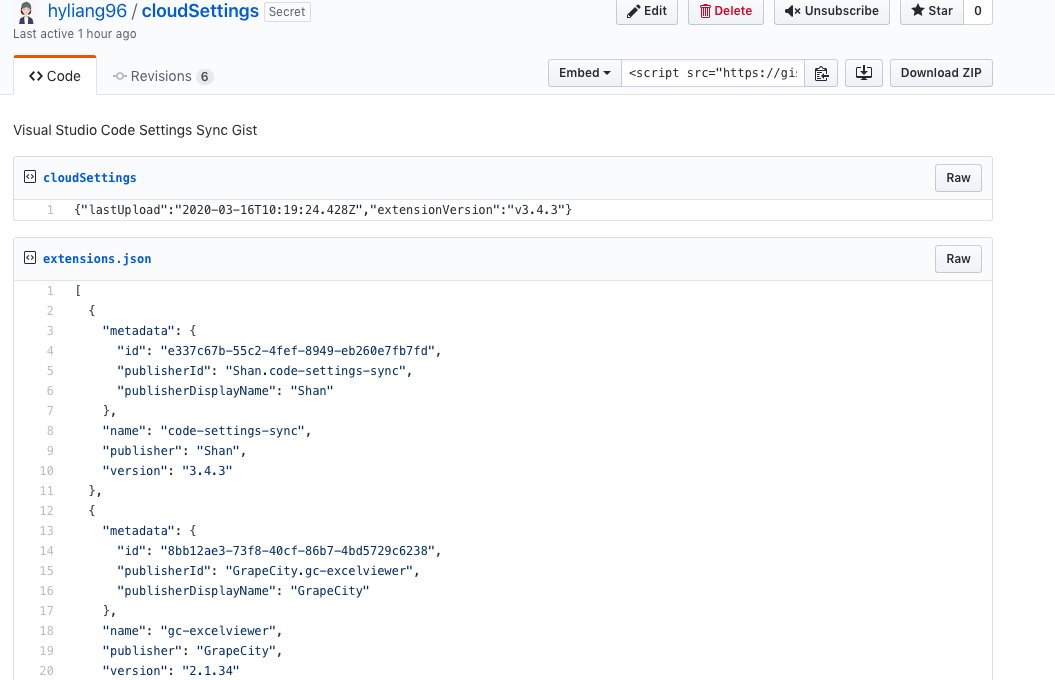
Task: Edit this gist with the pencil button
Action: [647, 11]
